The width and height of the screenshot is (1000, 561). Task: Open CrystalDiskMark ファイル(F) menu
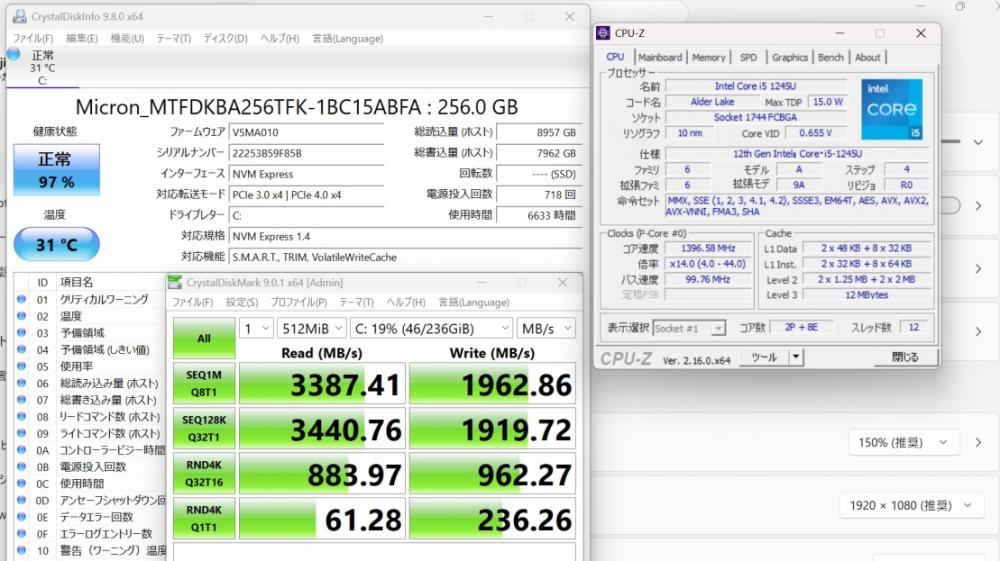pyautogui.click(x=193, y=302)
